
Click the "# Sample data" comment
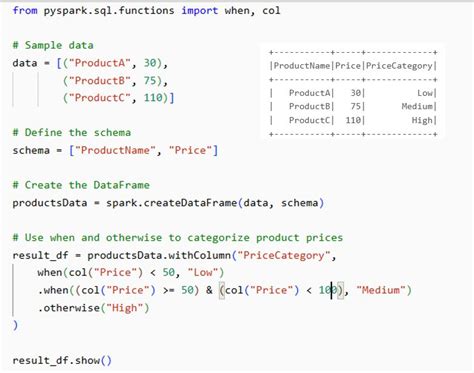pyautogui.click(x=53, y=45)
